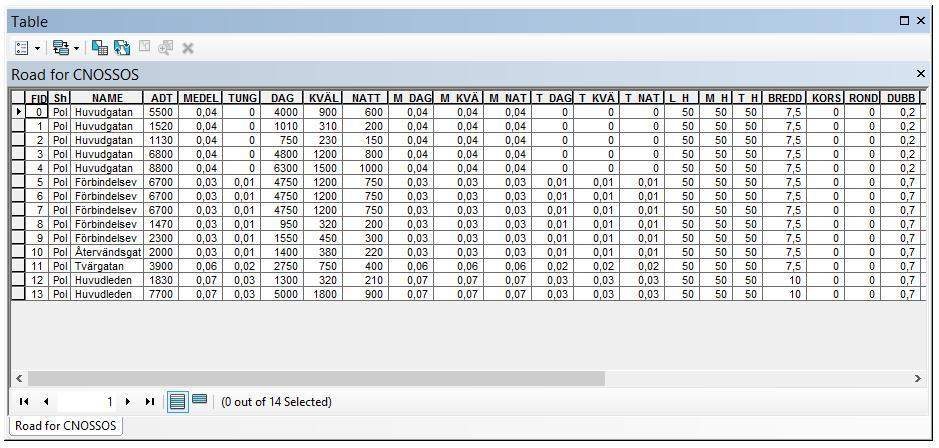Select the DAG column header
Screen dimensions: 939x448
click(282, 98)
